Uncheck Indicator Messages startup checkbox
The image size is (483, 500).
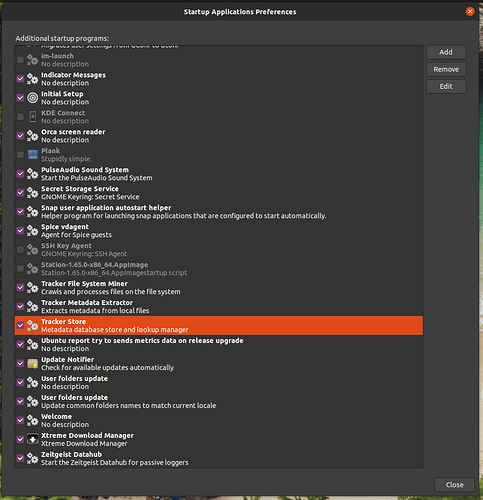pyautogui.click(x=20, y=79)
